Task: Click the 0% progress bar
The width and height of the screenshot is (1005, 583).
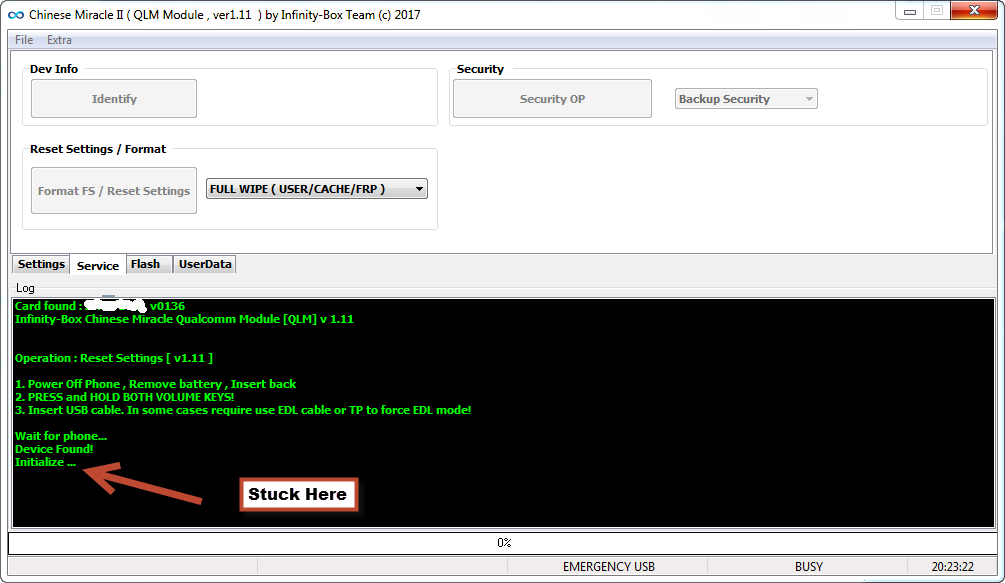Action: 503,543
